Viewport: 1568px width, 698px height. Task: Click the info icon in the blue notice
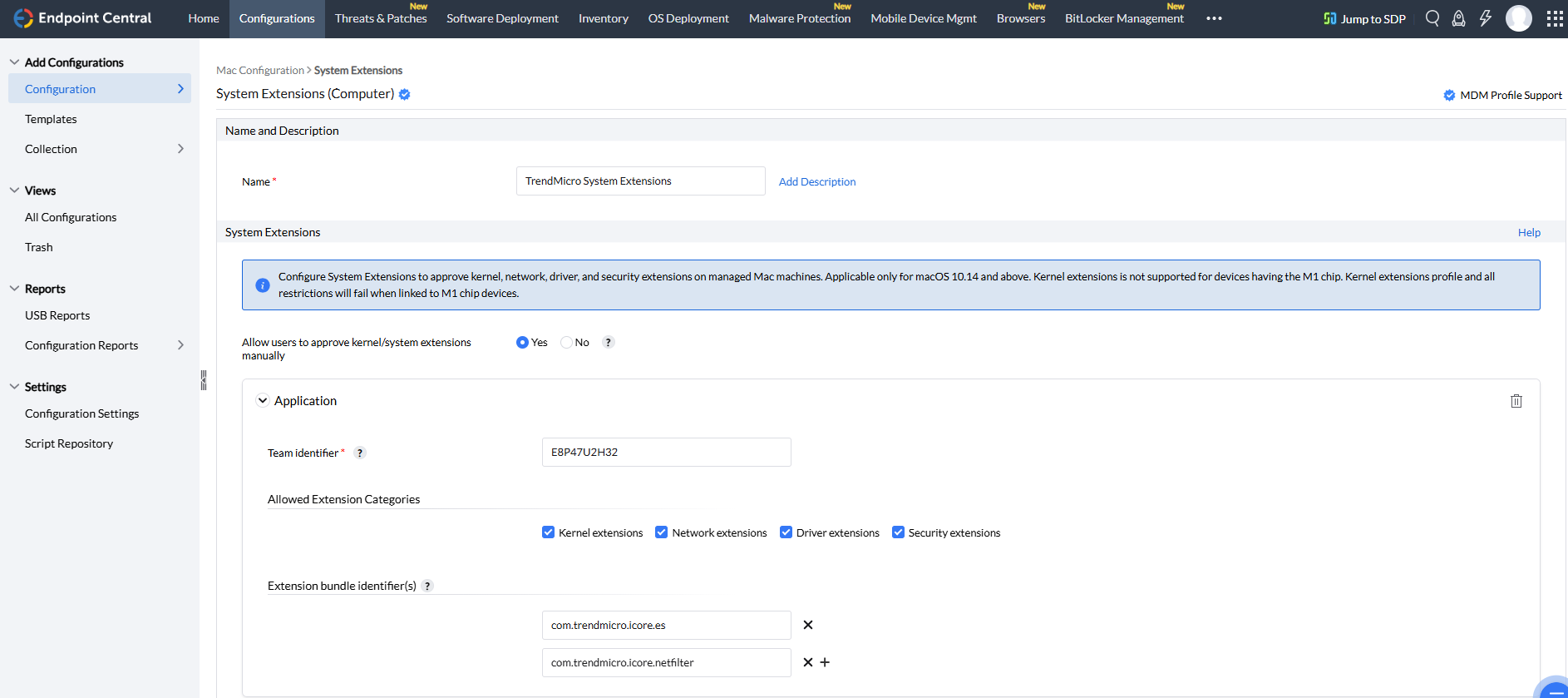click(263, 285)
